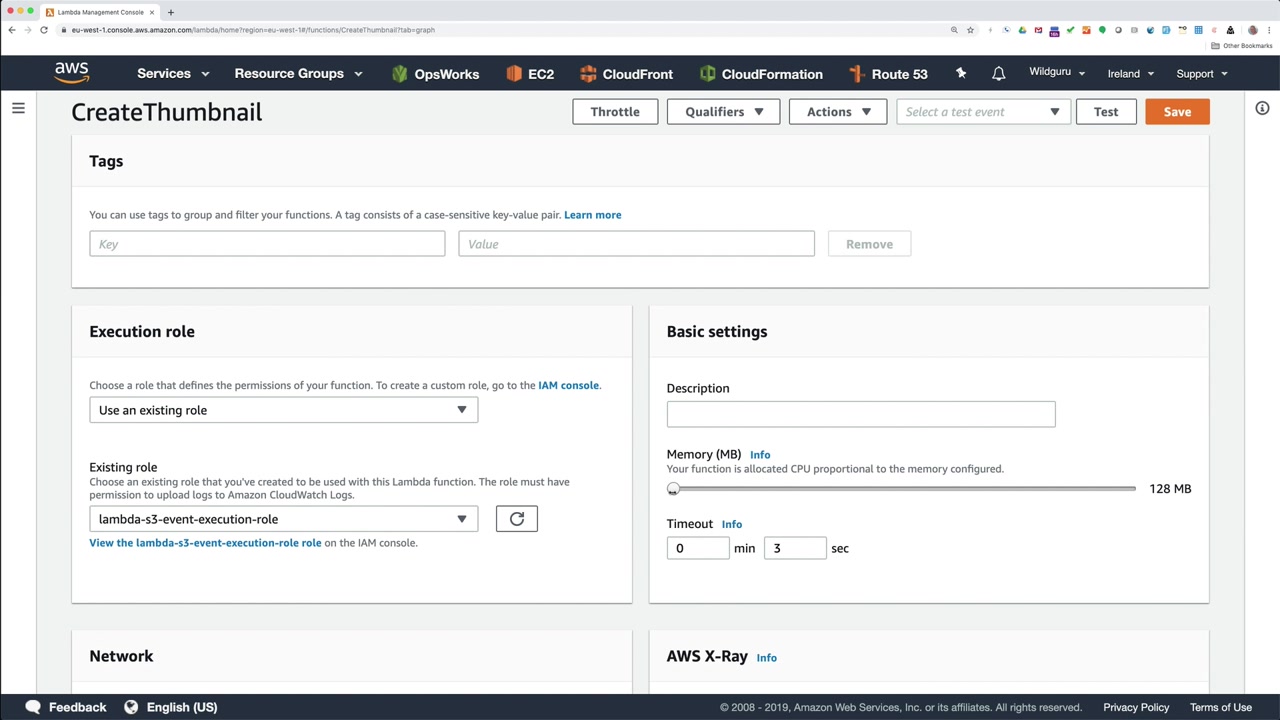The width and height of the screenshot is (1280, 720).
Task: Go back in browser history
Action: [x=12, y=30]
